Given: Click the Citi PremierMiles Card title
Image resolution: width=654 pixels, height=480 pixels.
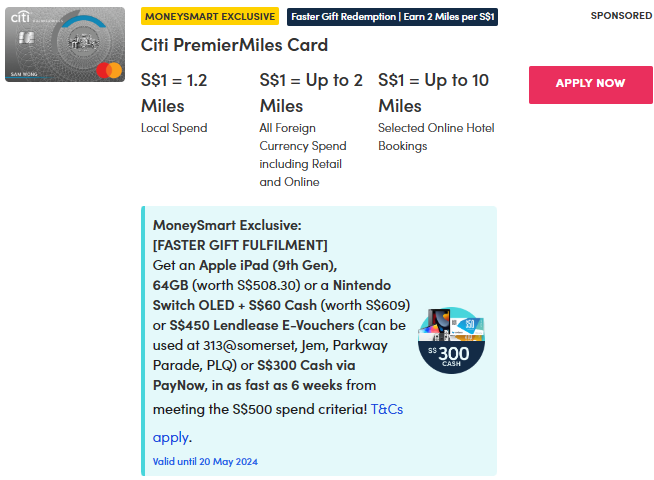Looking at the screenshot, I should pyautogui.click(x=234, y=46).
